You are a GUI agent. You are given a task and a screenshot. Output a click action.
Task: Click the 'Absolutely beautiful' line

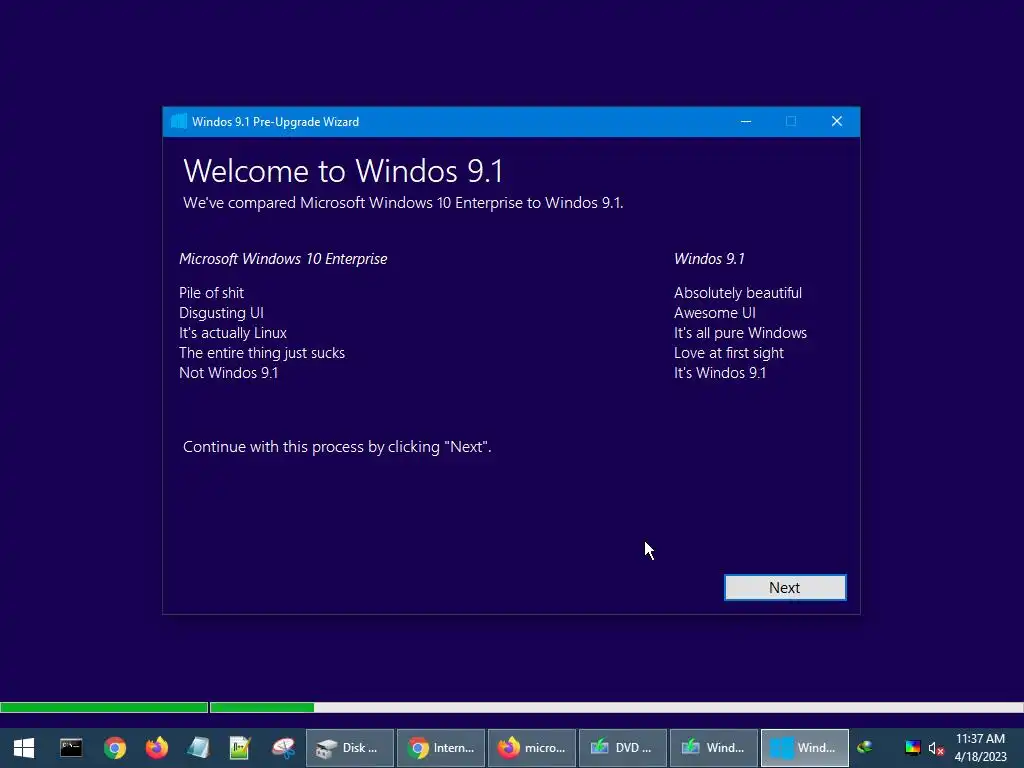pyautogui.click(x=738, y=293)
